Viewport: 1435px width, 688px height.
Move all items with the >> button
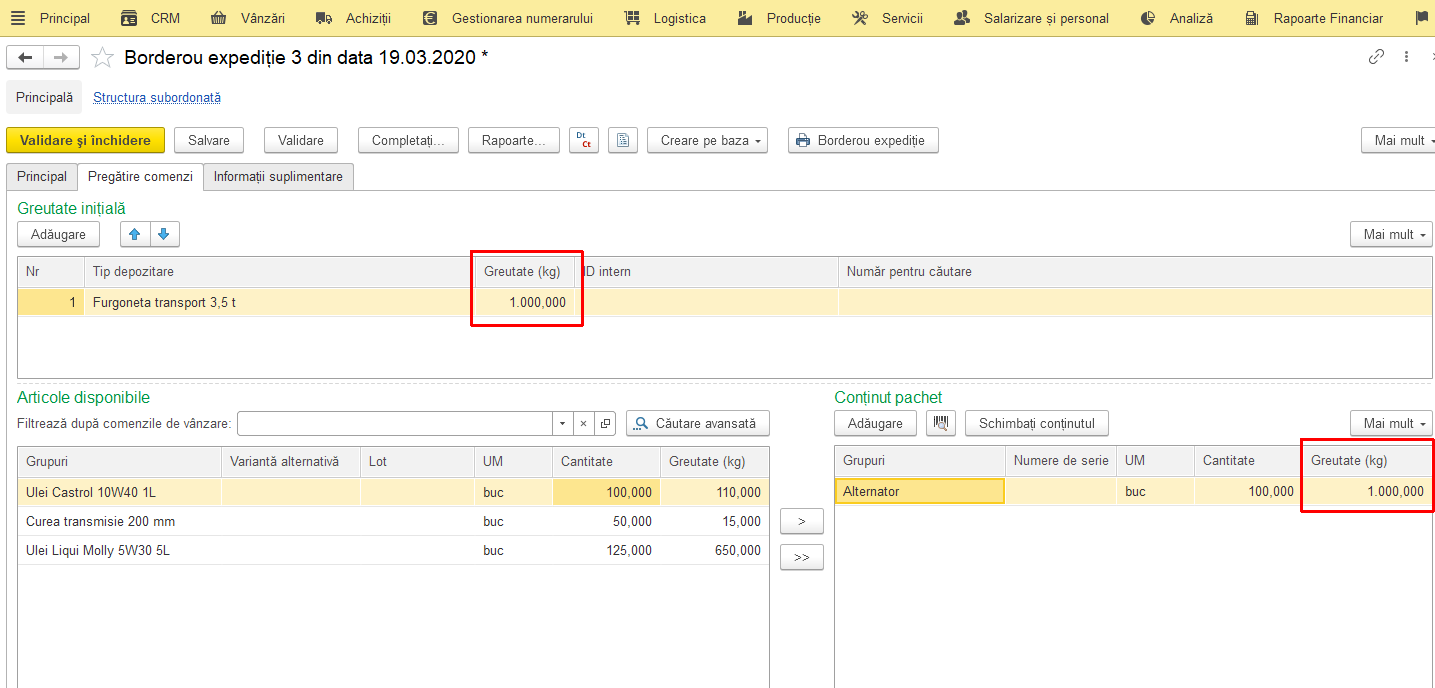pos(802,557)
